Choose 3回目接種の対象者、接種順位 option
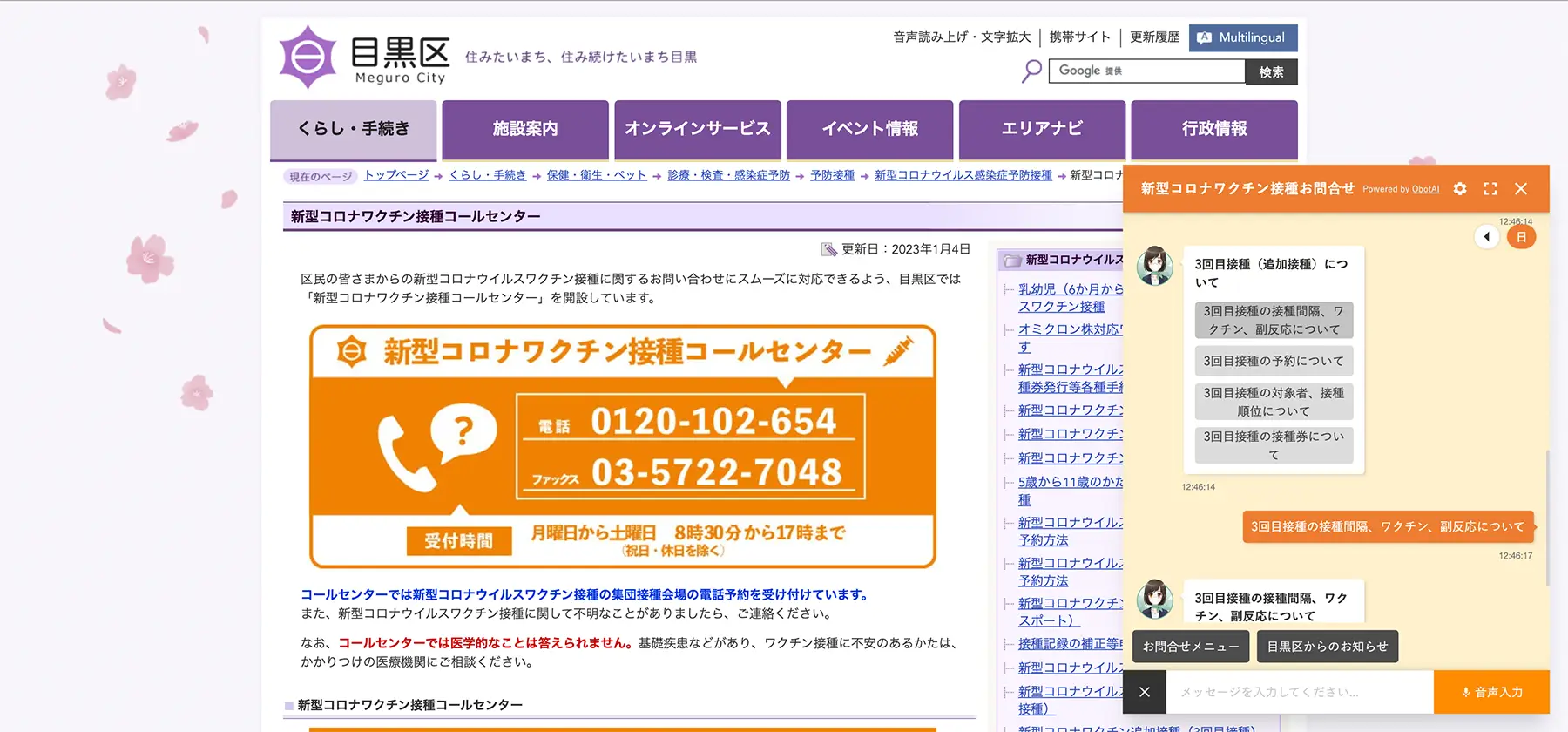This screenshot has height=732, width=1568. tap(1274, 402)
